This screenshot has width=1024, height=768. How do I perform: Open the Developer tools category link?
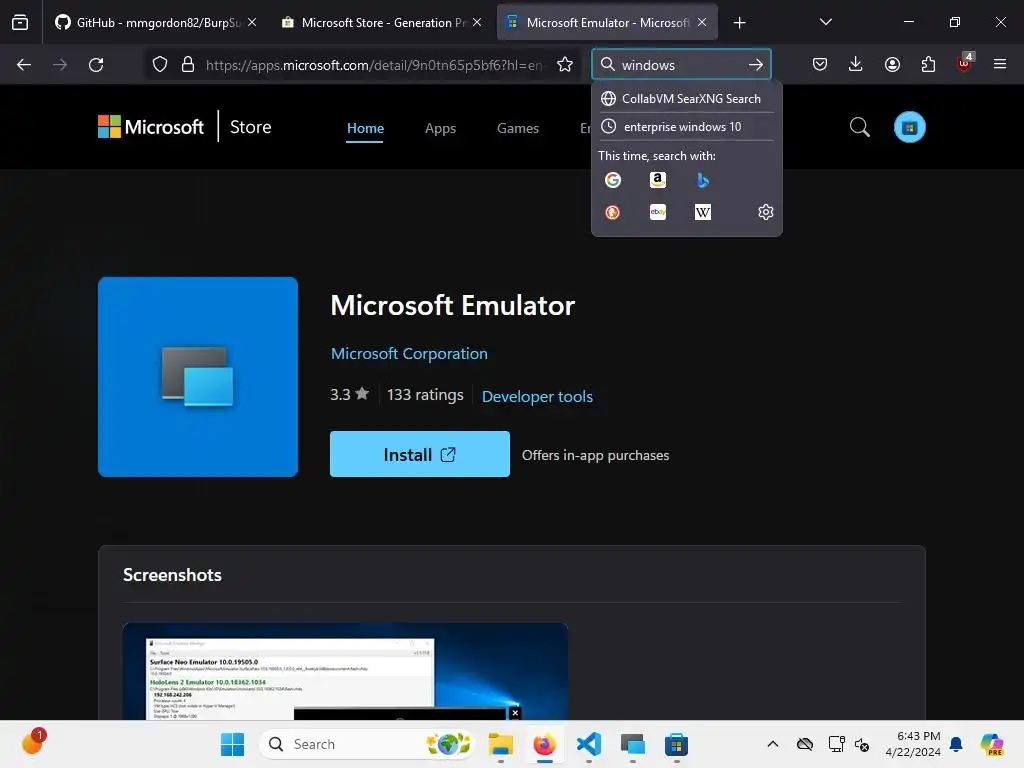(x=537, y=396)
